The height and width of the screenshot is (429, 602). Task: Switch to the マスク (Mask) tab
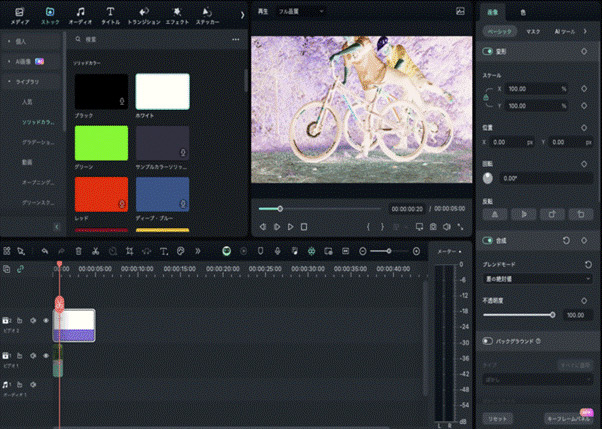coord(533,31)
